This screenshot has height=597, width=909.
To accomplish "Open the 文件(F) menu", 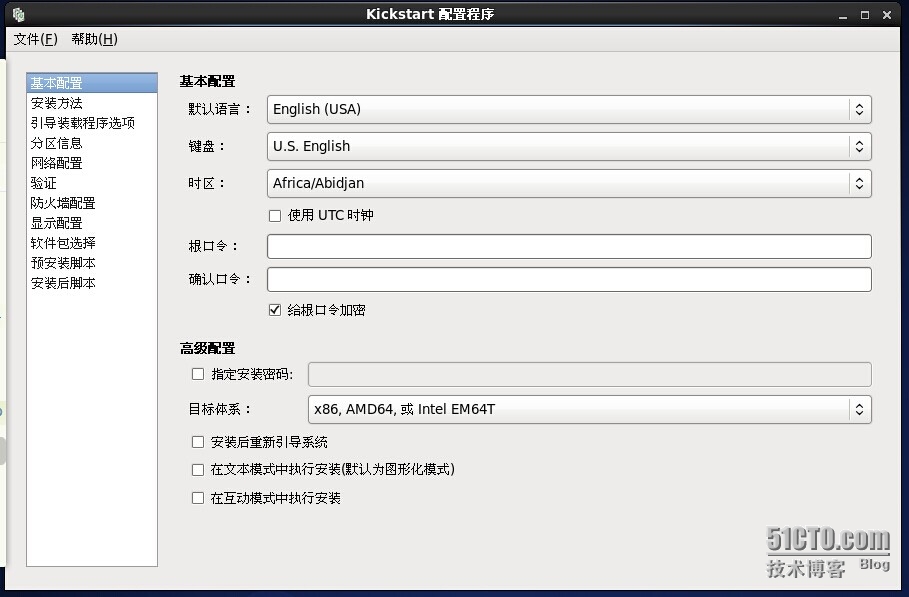I will point(36,39).
